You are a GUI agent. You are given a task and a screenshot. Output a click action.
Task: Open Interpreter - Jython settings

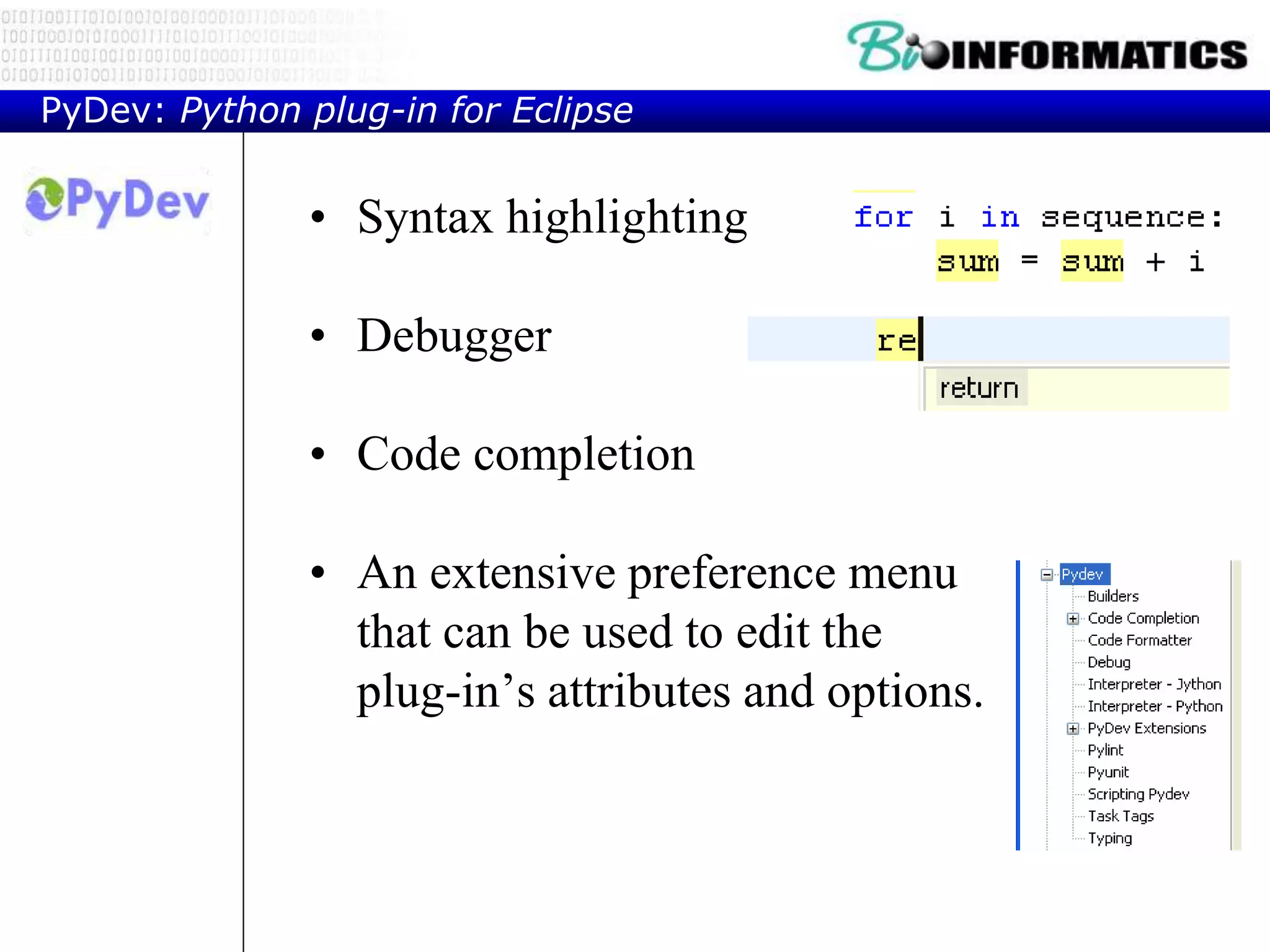coord(1155,684)
